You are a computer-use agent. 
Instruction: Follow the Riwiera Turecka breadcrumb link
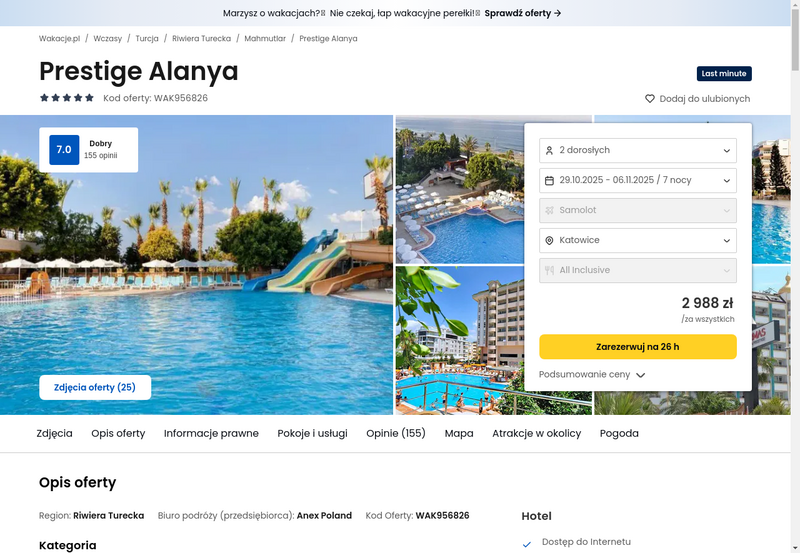pos(202,38)
